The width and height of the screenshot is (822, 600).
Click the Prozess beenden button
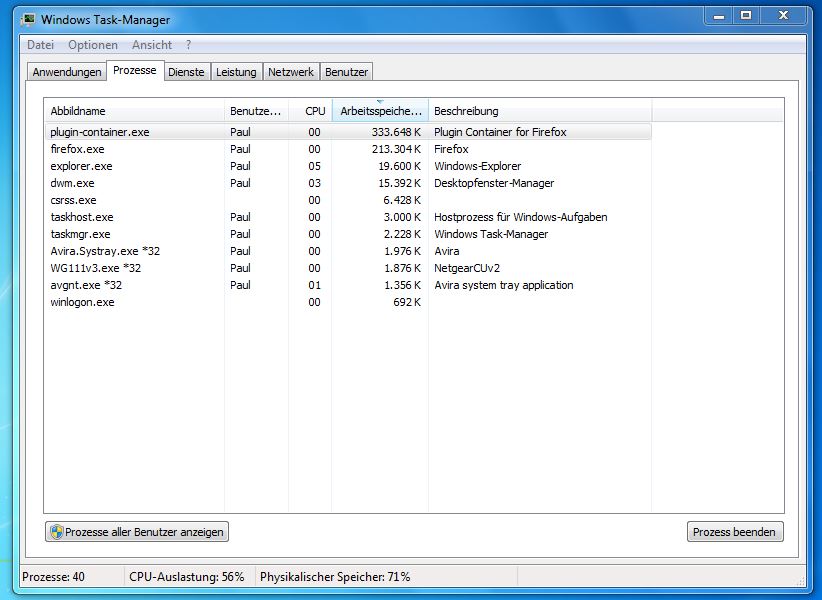[x=735, y=532]
